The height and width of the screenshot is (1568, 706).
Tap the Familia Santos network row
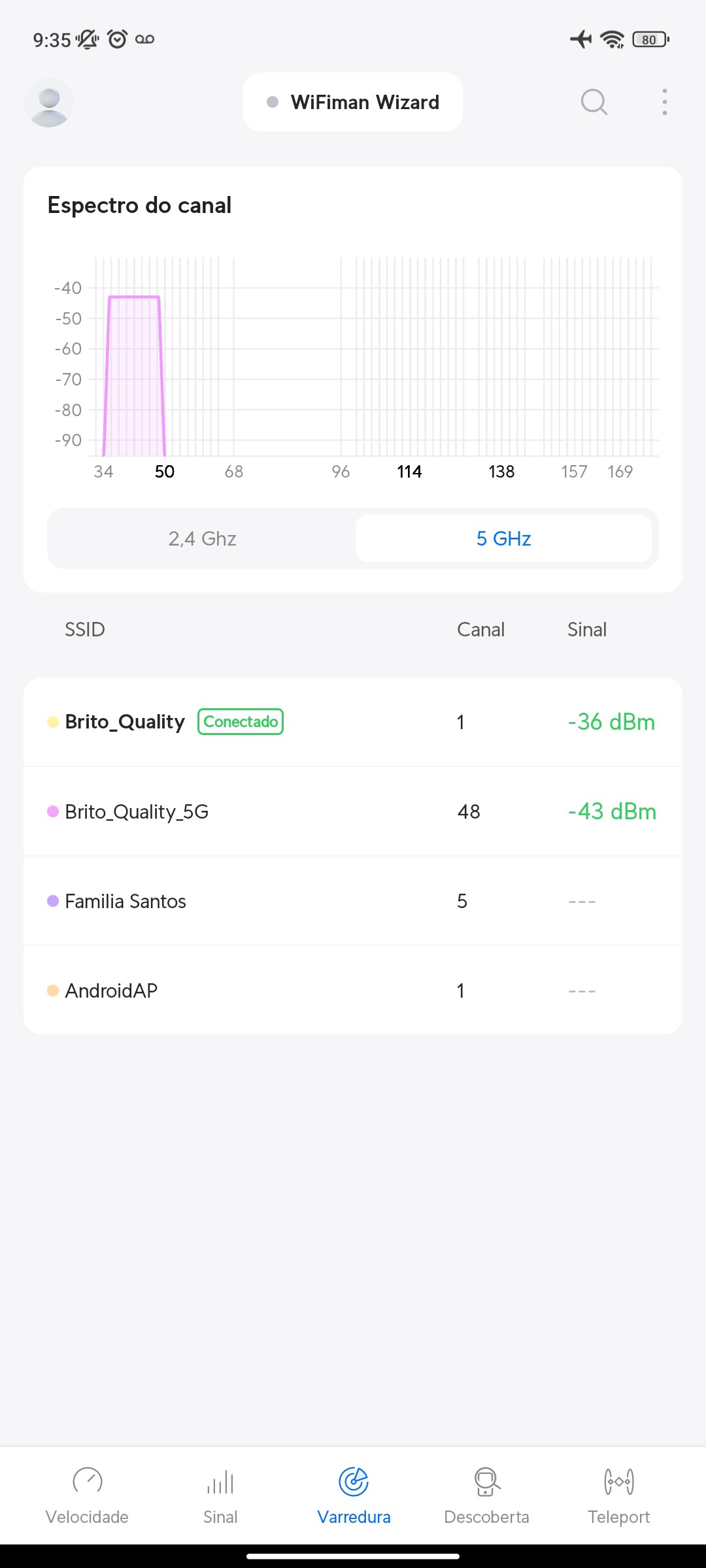pyautogui.click(x=353, y=901)
